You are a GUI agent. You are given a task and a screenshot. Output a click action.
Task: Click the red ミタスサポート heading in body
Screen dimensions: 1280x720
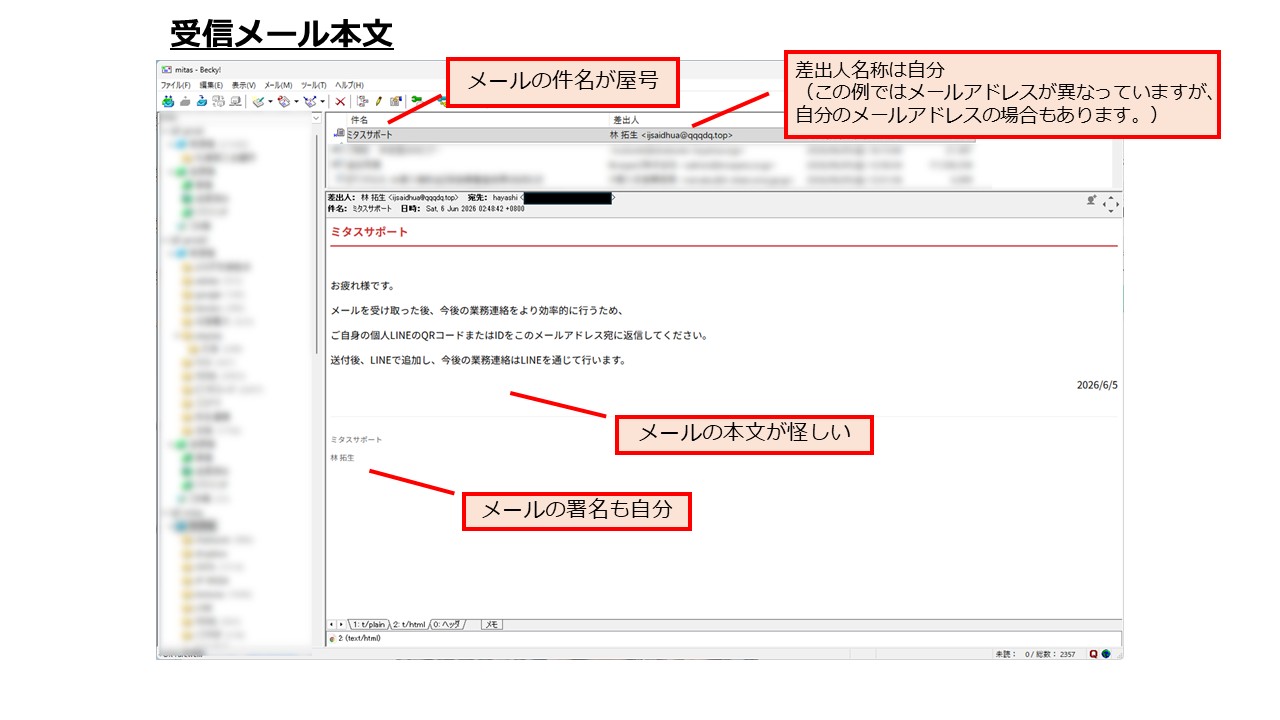coord(369,232)
